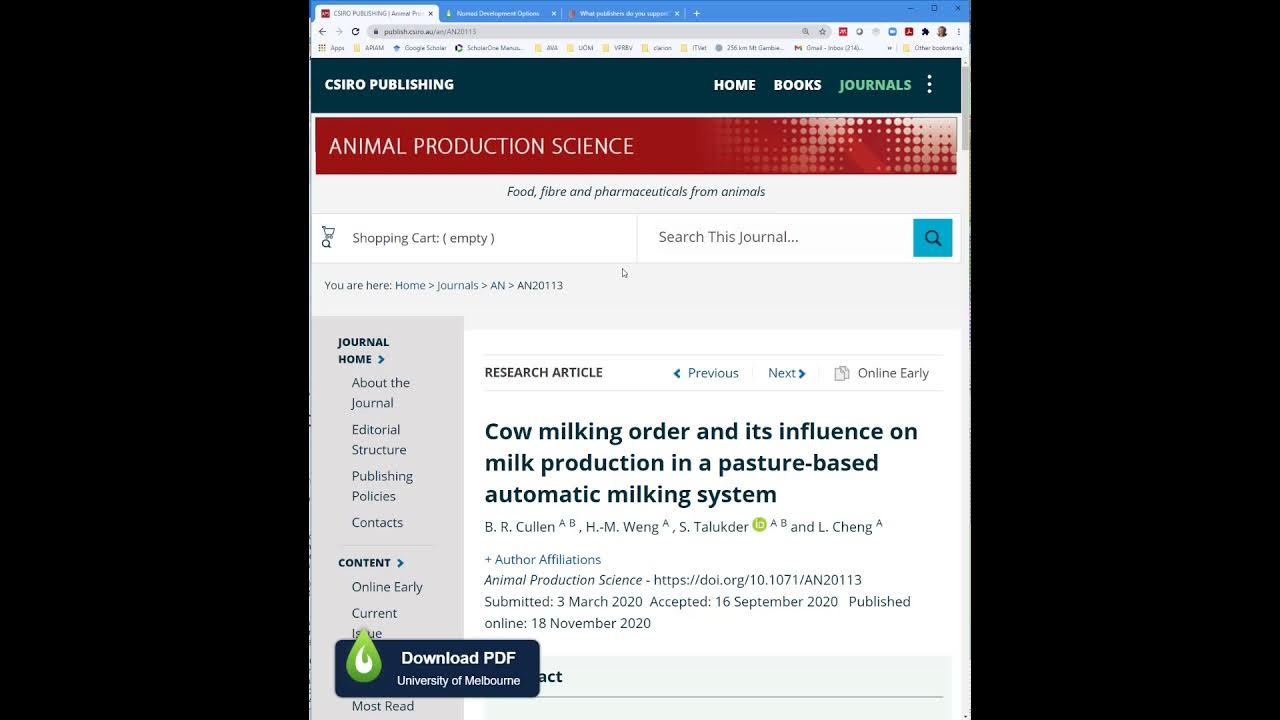Open the Extensions puzzle-piece icon
Image resolution: width=1280 pixels, height=720 pixels.
click(925, 31)
